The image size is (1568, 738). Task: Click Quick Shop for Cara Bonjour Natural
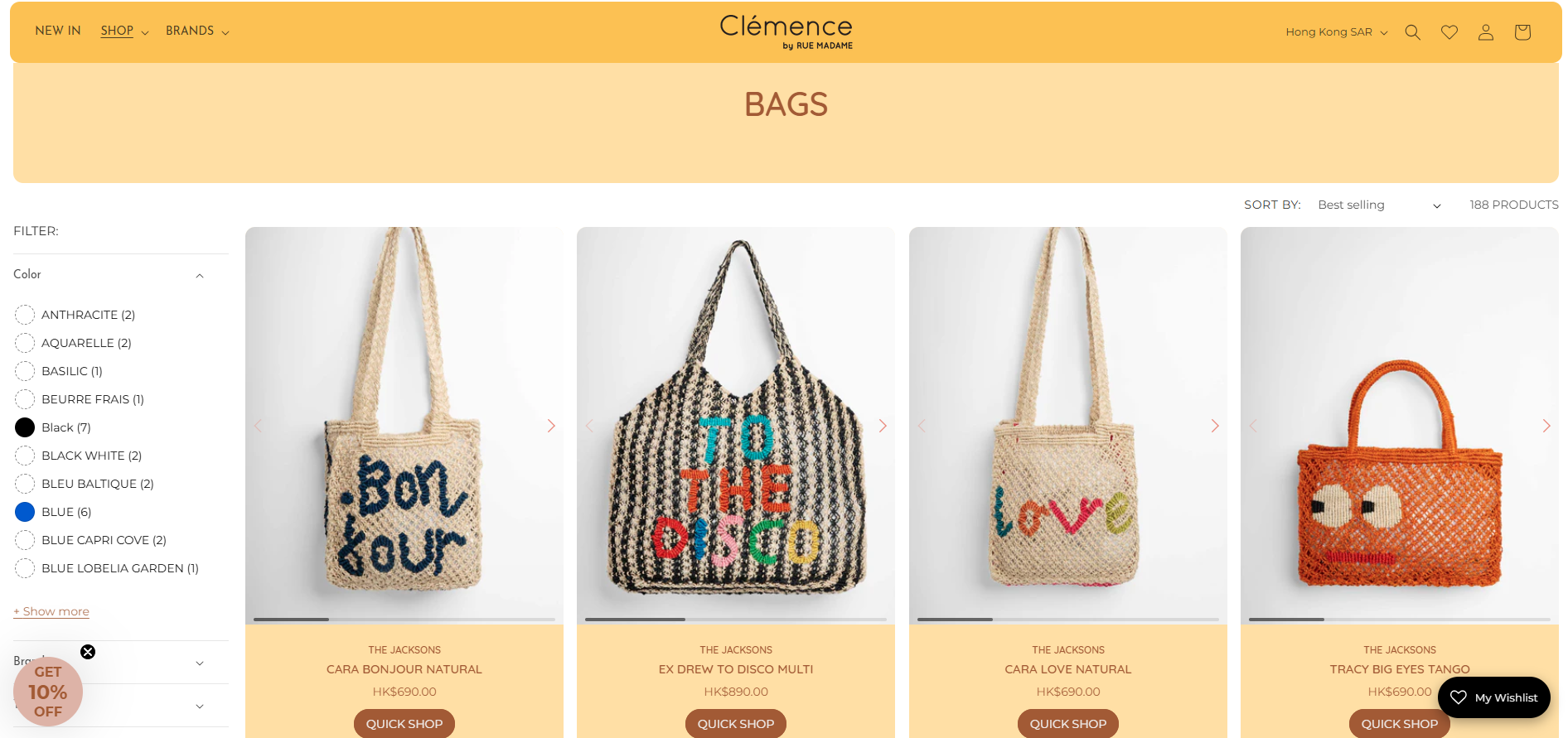coord(404,723)
